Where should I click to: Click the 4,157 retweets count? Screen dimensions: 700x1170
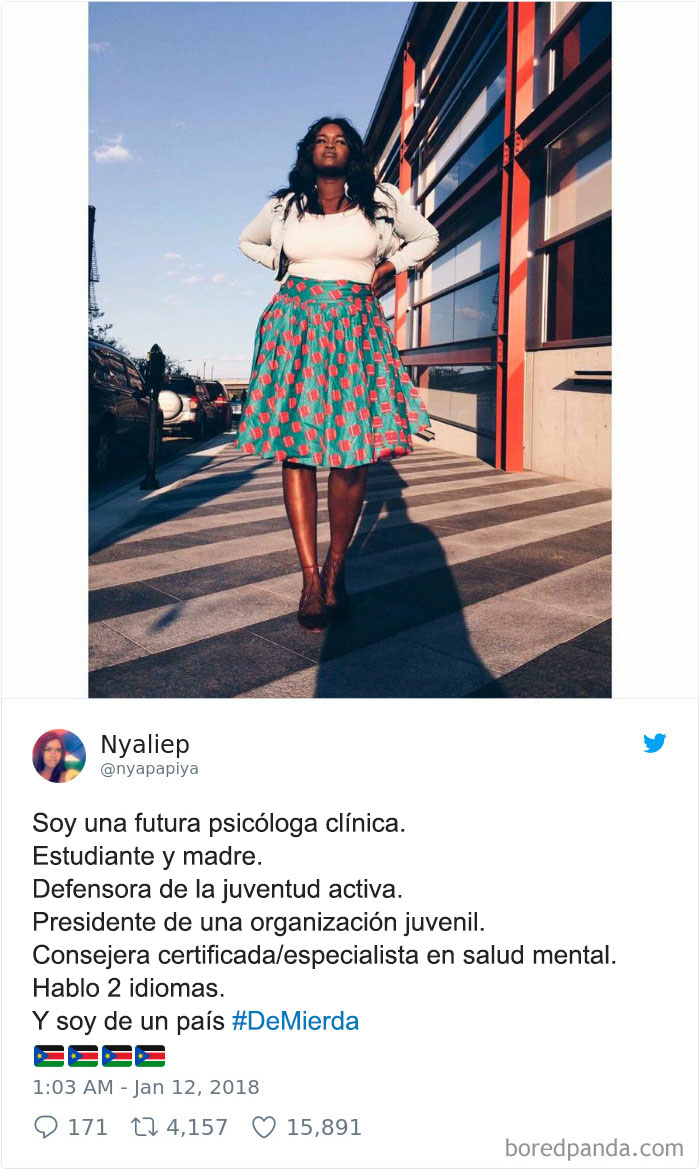point(197,1127)
